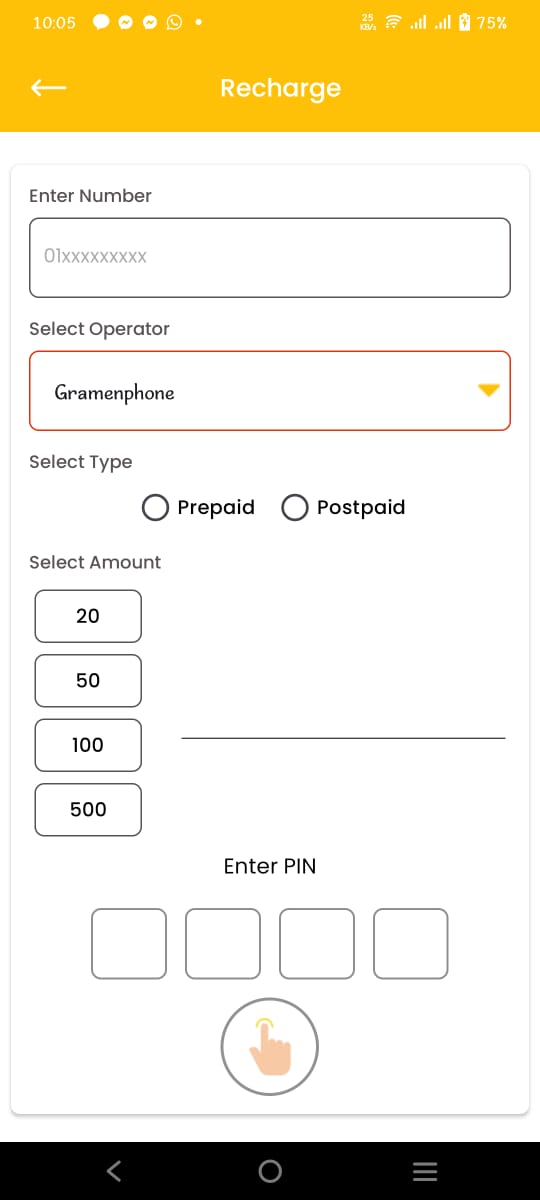This screenshot has width=540, height=1200.
Task: Tap Android recent apps menu icon
Action: point(425,1171)
